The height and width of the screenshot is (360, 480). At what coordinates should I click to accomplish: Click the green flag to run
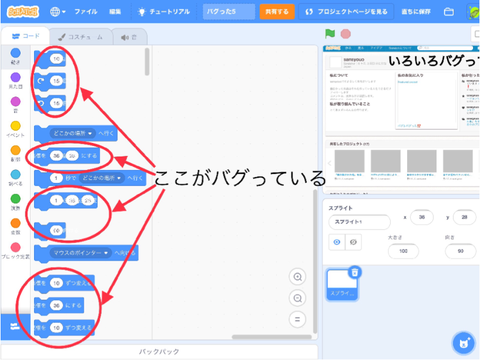click(x=330, y=34)
